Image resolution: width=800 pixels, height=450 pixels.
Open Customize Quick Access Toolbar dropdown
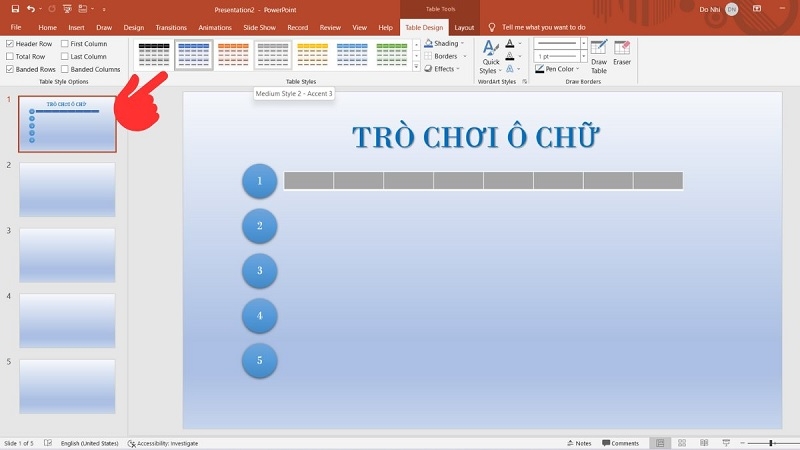click(x=104, y=9)
